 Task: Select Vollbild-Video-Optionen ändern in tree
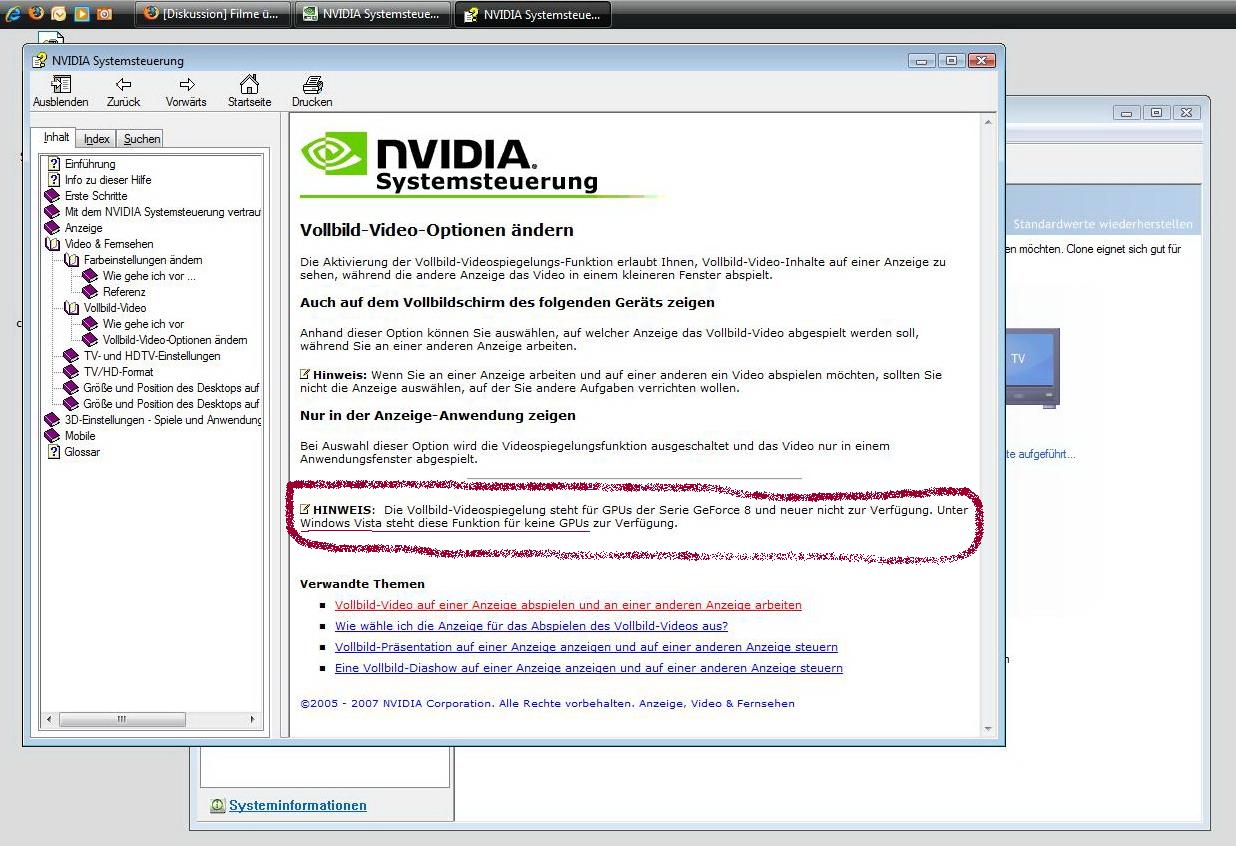[x=175, y=340]
